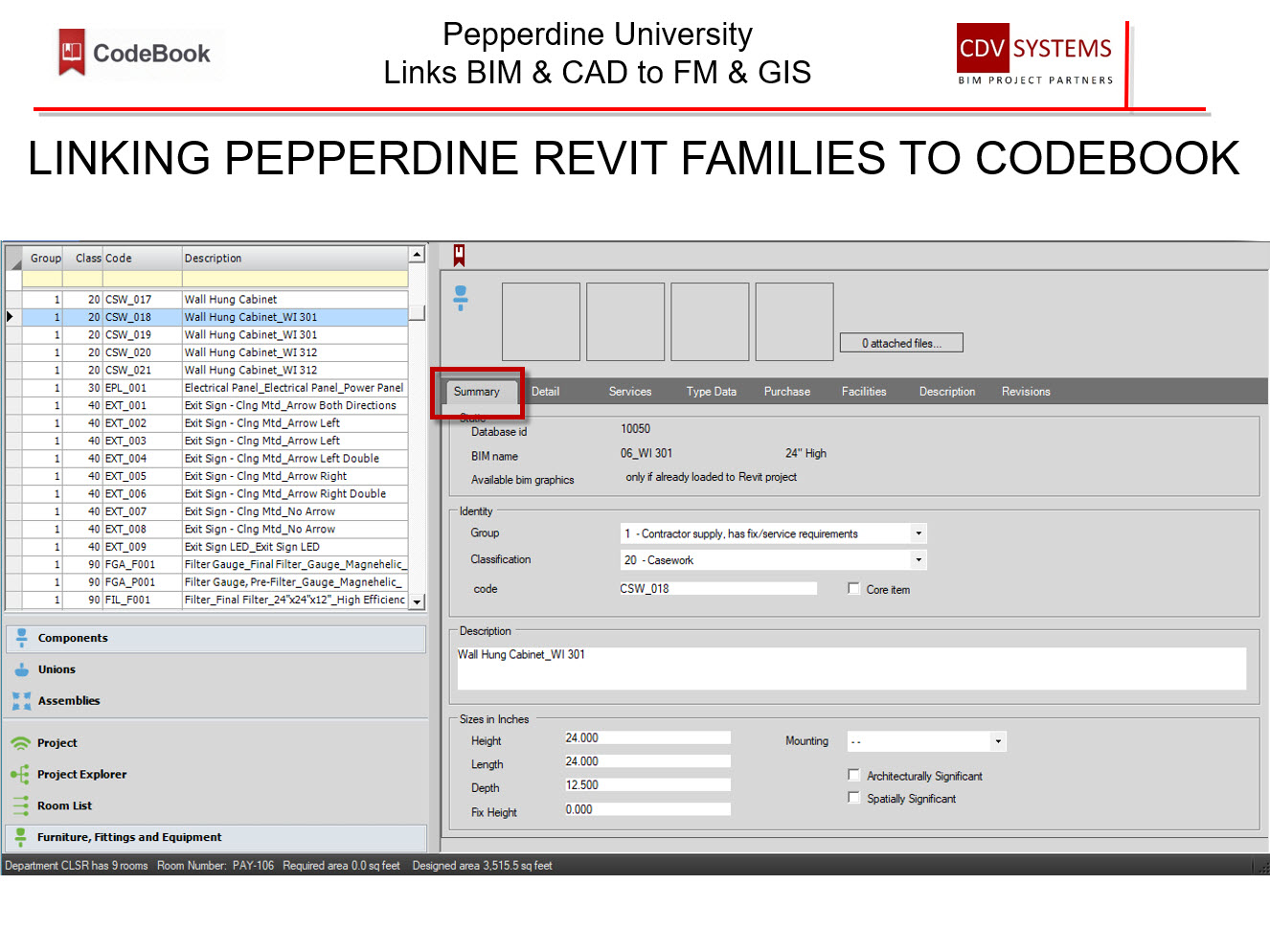This screenshot has height=952, width=1270.
Task: Click the list scroll up arrow
Action: pos(417,255)
